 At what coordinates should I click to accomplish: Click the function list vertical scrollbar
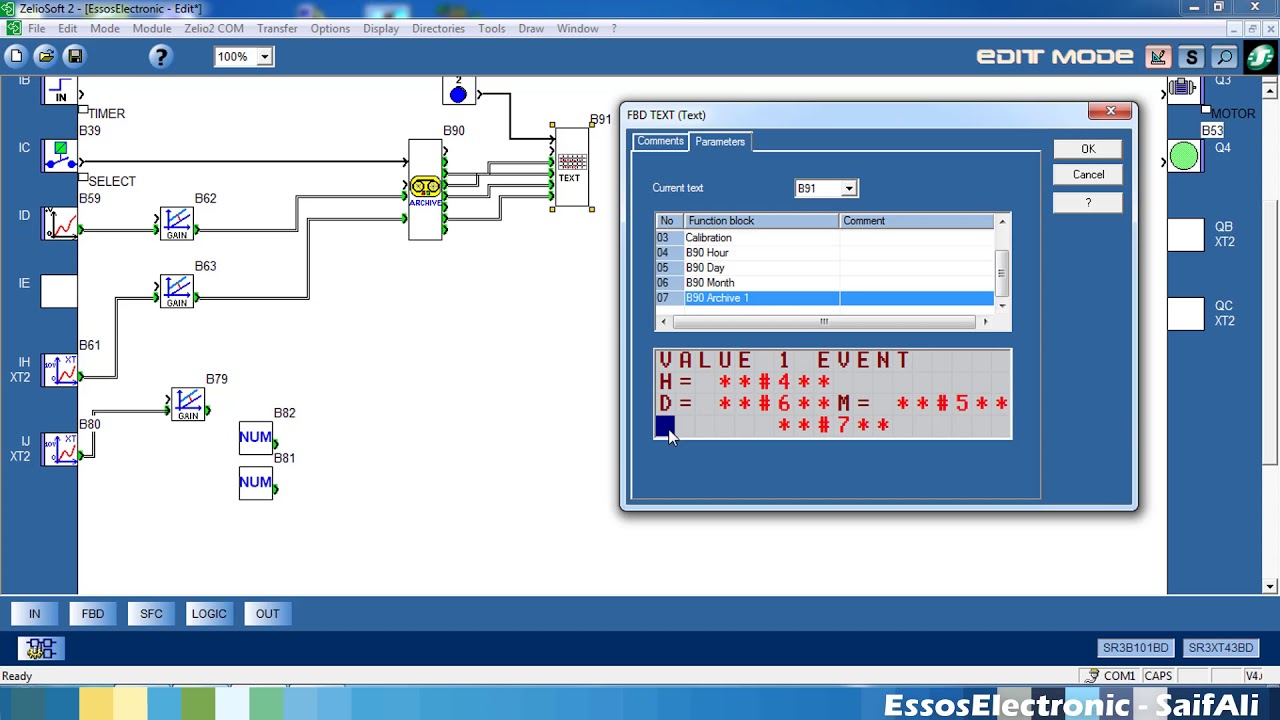(1002, 263)
